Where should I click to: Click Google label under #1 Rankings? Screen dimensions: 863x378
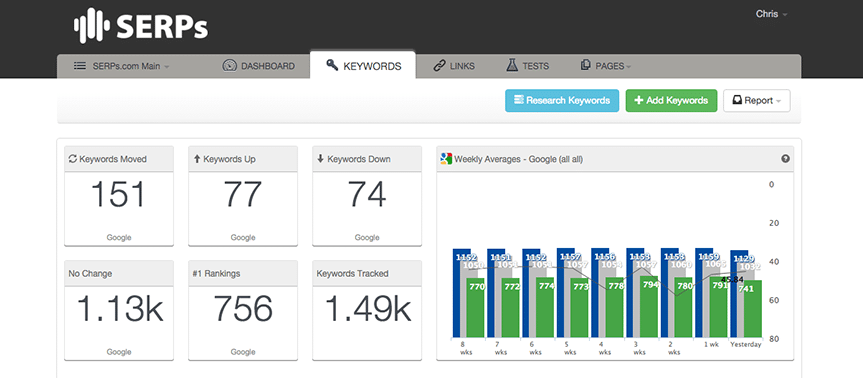coord(243,352)
